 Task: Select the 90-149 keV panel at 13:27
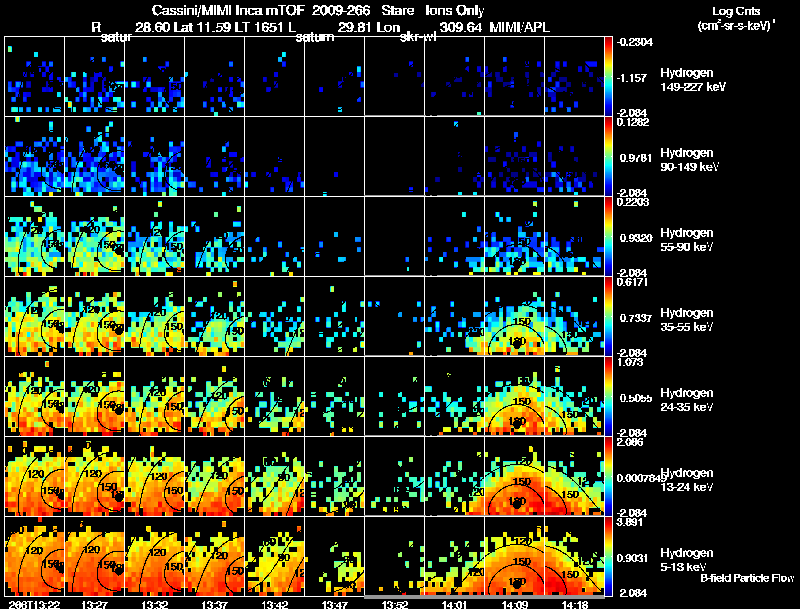94,156
